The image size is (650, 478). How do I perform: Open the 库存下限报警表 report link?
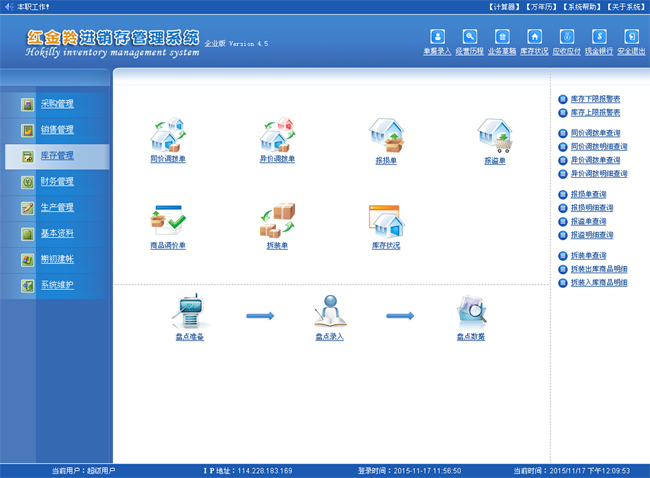pos(594,100)
